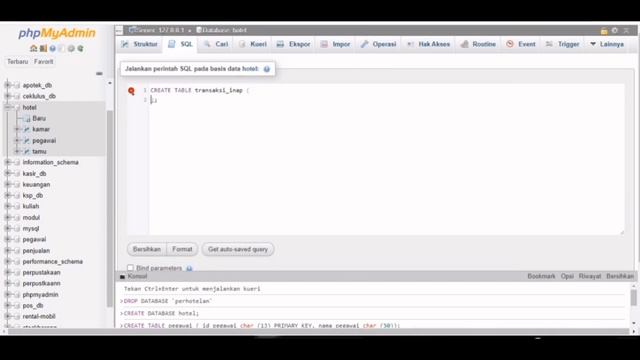The height and width of the screenshot is (360, 640).
Task: Click the console vertical scrollbar
Action: tap(633, 298)
